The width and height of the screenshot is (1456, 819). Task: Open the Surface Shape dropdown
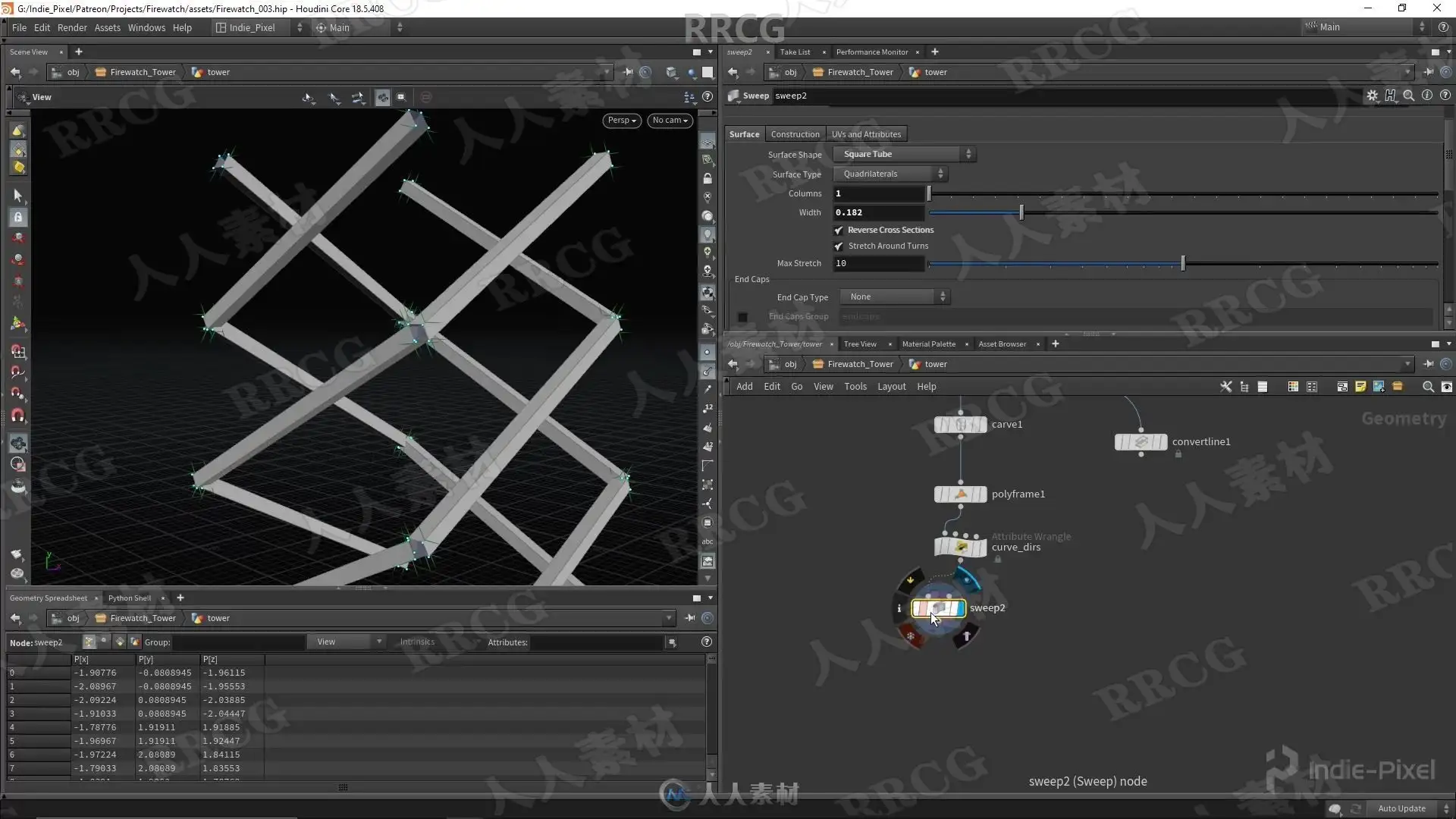pos(904,154)
